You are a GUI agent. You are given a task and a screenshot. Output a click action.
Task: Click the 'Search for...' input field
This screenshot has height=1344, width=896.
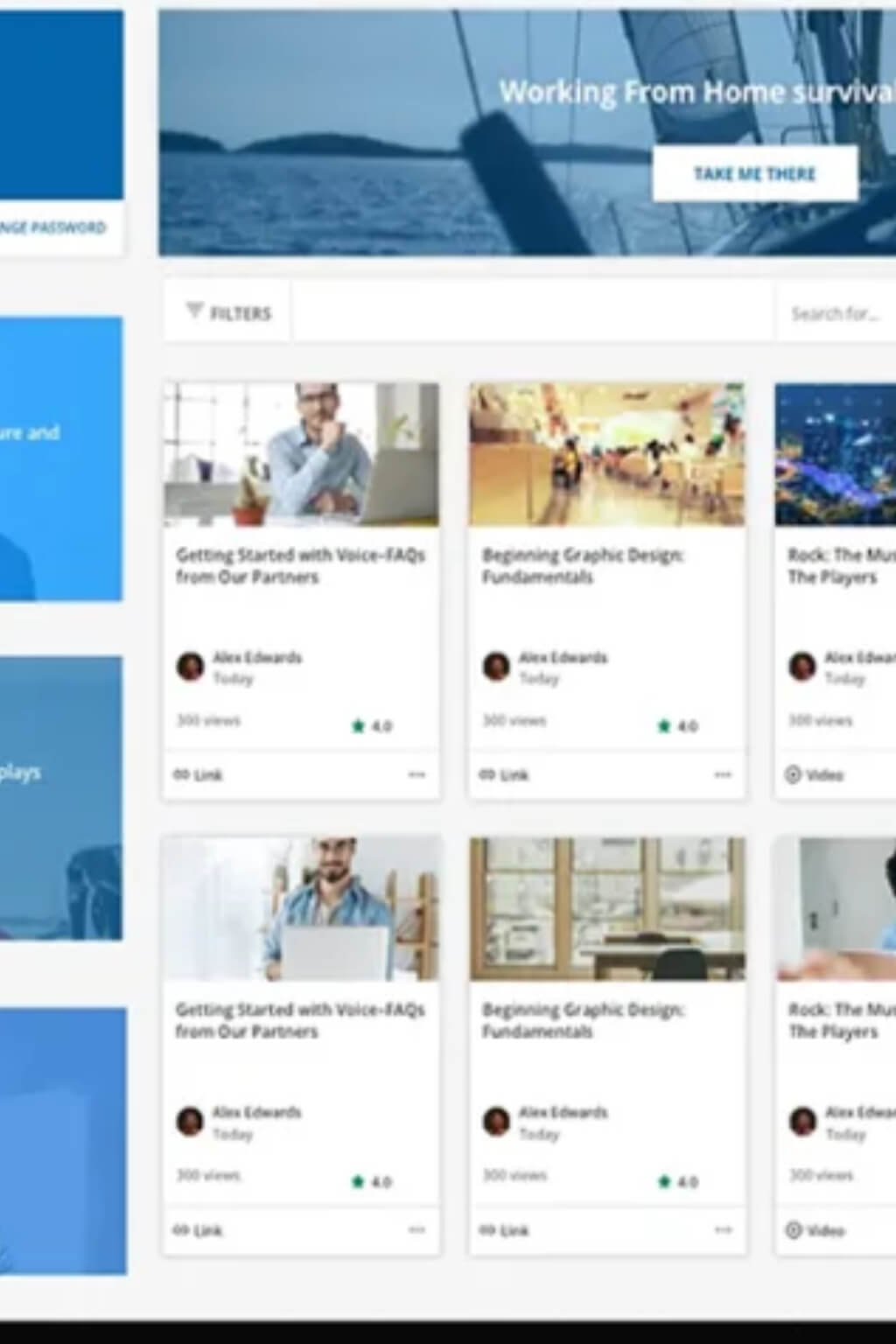836,313
